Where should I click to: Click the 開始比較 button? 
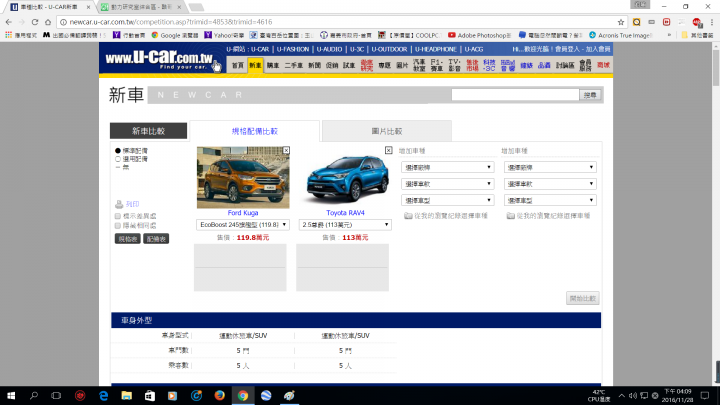coord(582,298)
